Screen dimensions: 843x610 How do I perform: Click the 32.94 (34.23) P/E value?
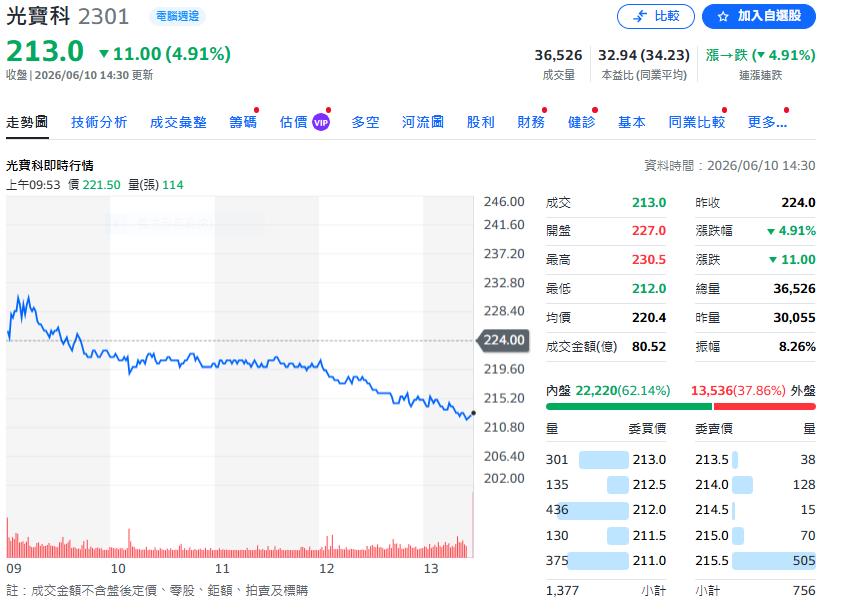point(644,55)
